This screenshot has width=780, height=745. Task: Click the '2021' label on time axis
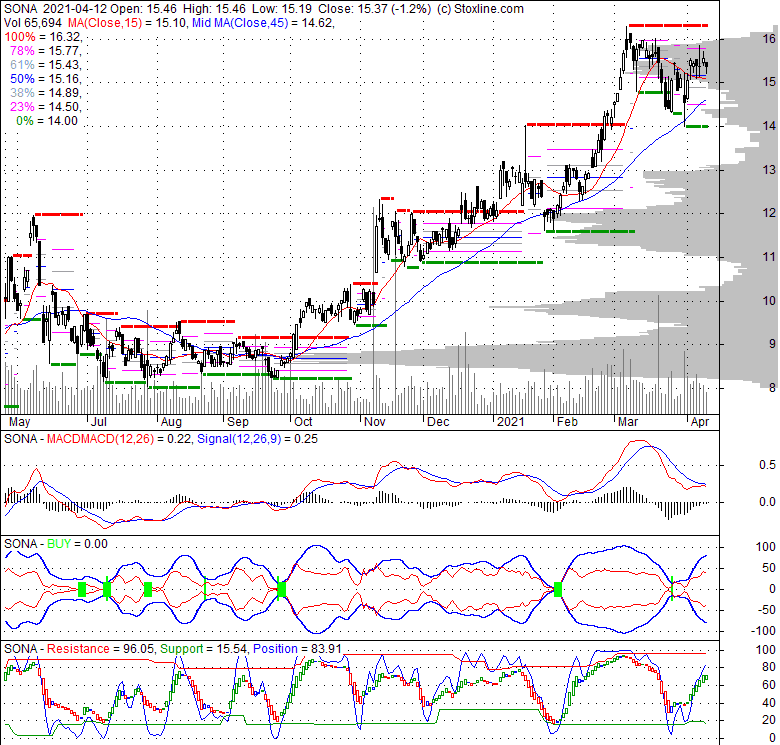[511, 422]
